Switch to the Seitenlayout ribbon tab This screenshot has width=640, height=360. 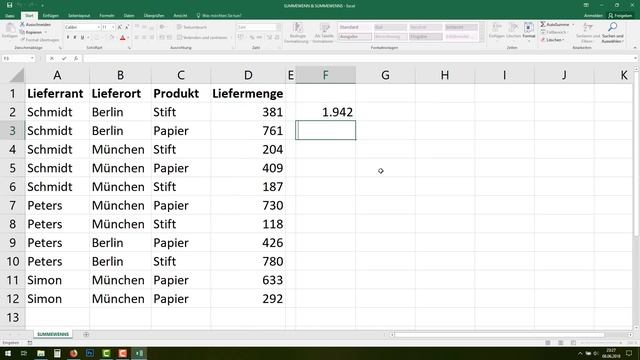[x=79, y=16]
